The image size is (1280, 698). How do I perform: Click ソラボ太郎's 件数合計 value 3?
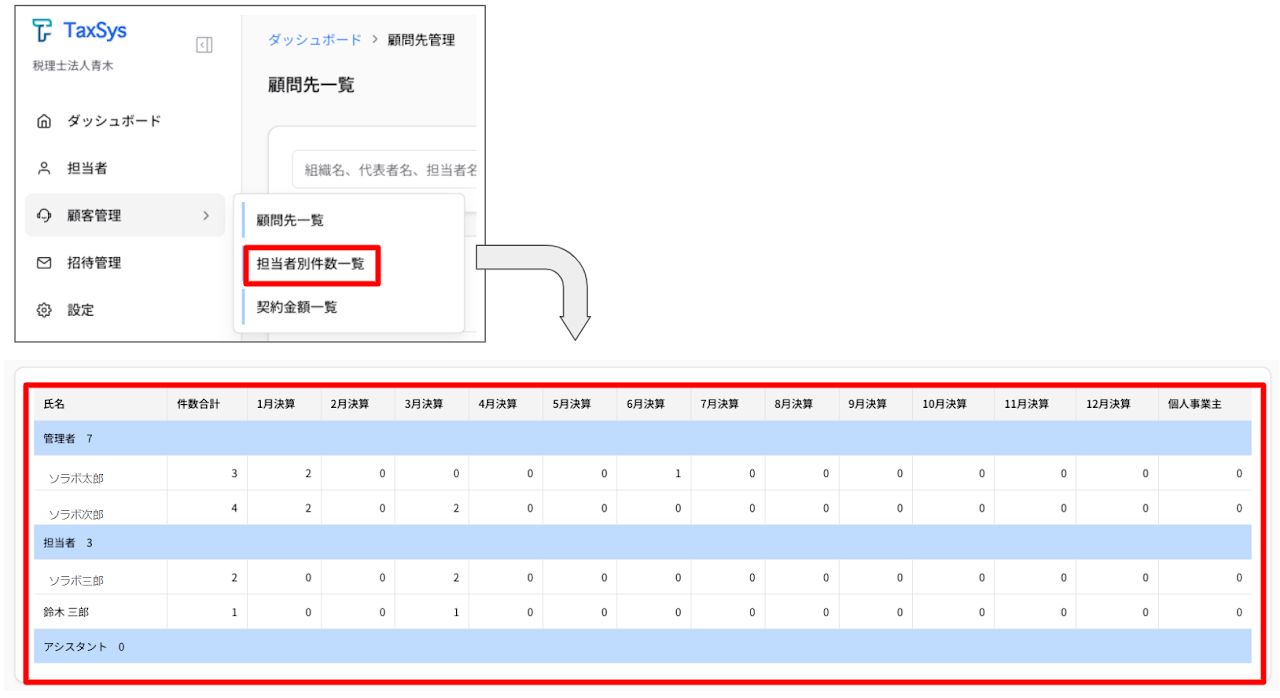234,473
